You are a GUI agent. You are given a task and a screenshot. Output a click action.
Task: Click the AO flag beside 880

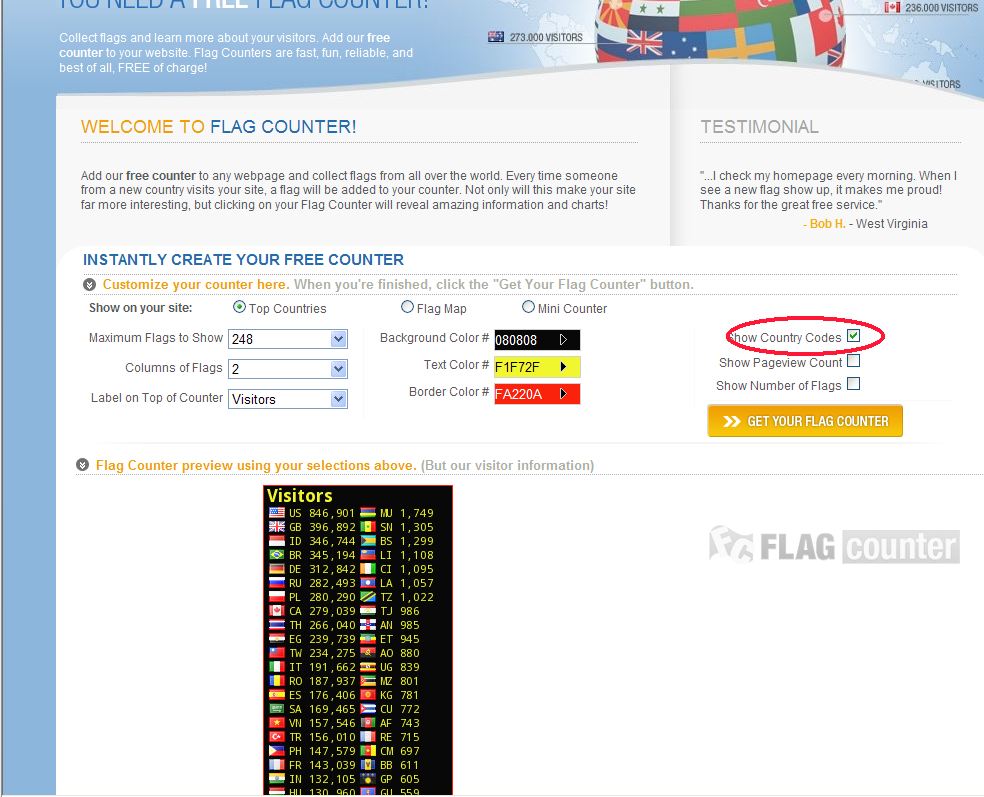[368, 653]
